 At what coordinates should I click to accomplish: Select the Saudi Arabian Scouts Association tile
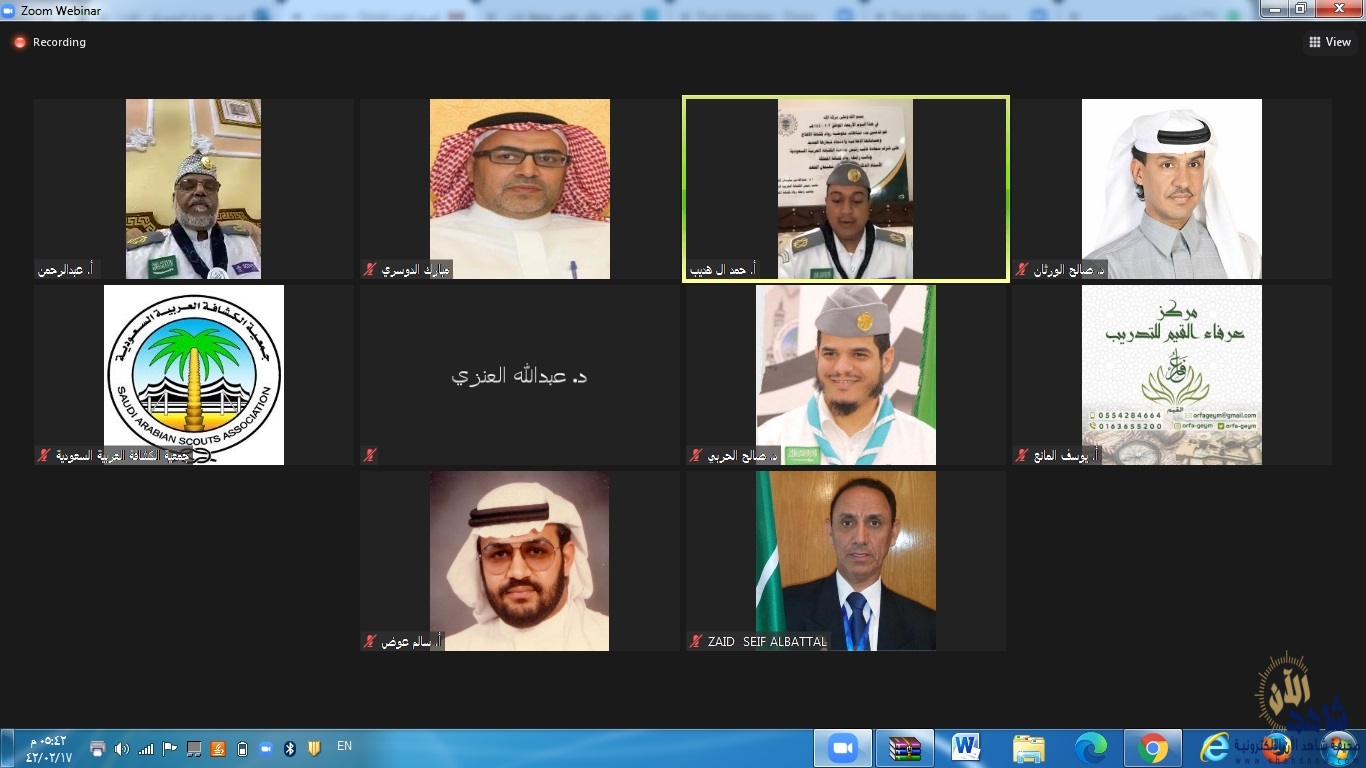193,375
